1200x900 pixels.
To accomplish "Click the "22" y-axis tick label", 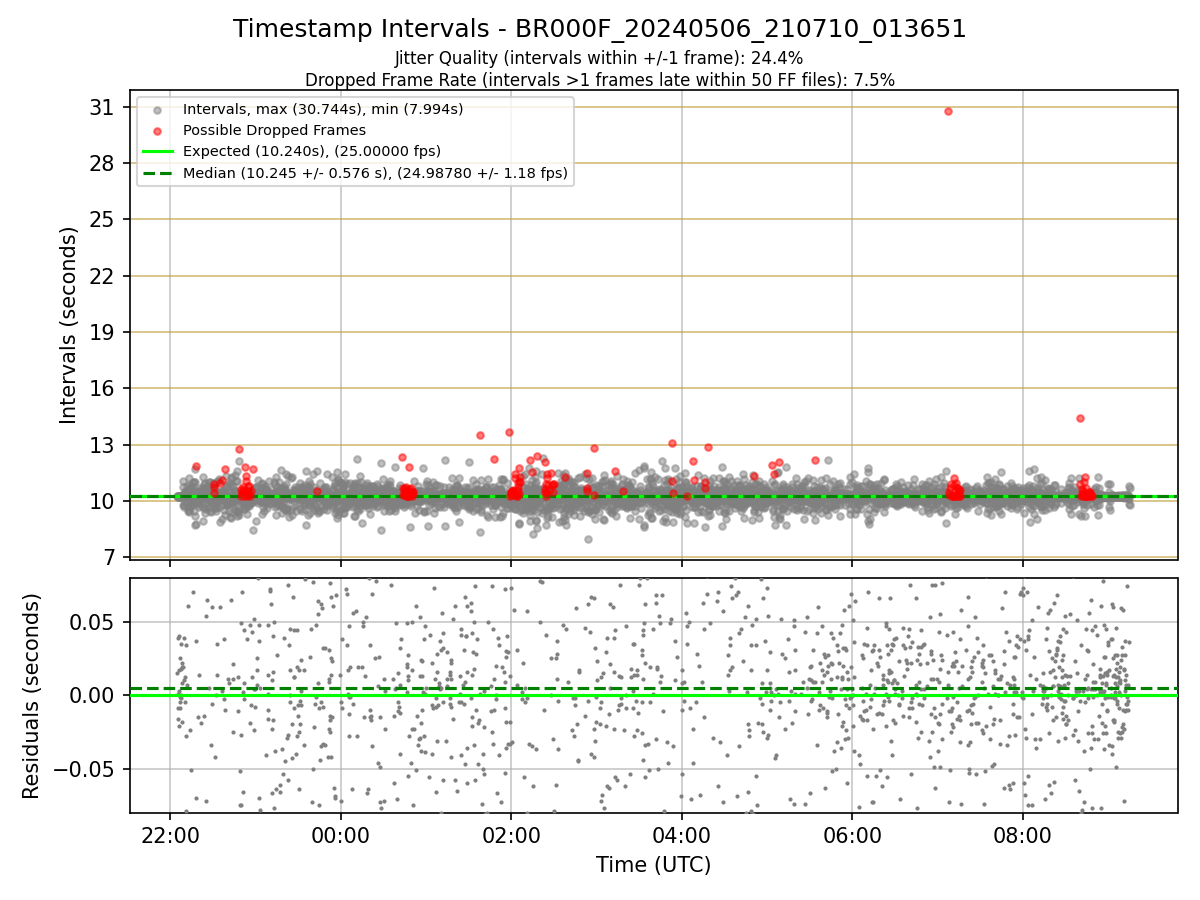I will pos(103,276).
